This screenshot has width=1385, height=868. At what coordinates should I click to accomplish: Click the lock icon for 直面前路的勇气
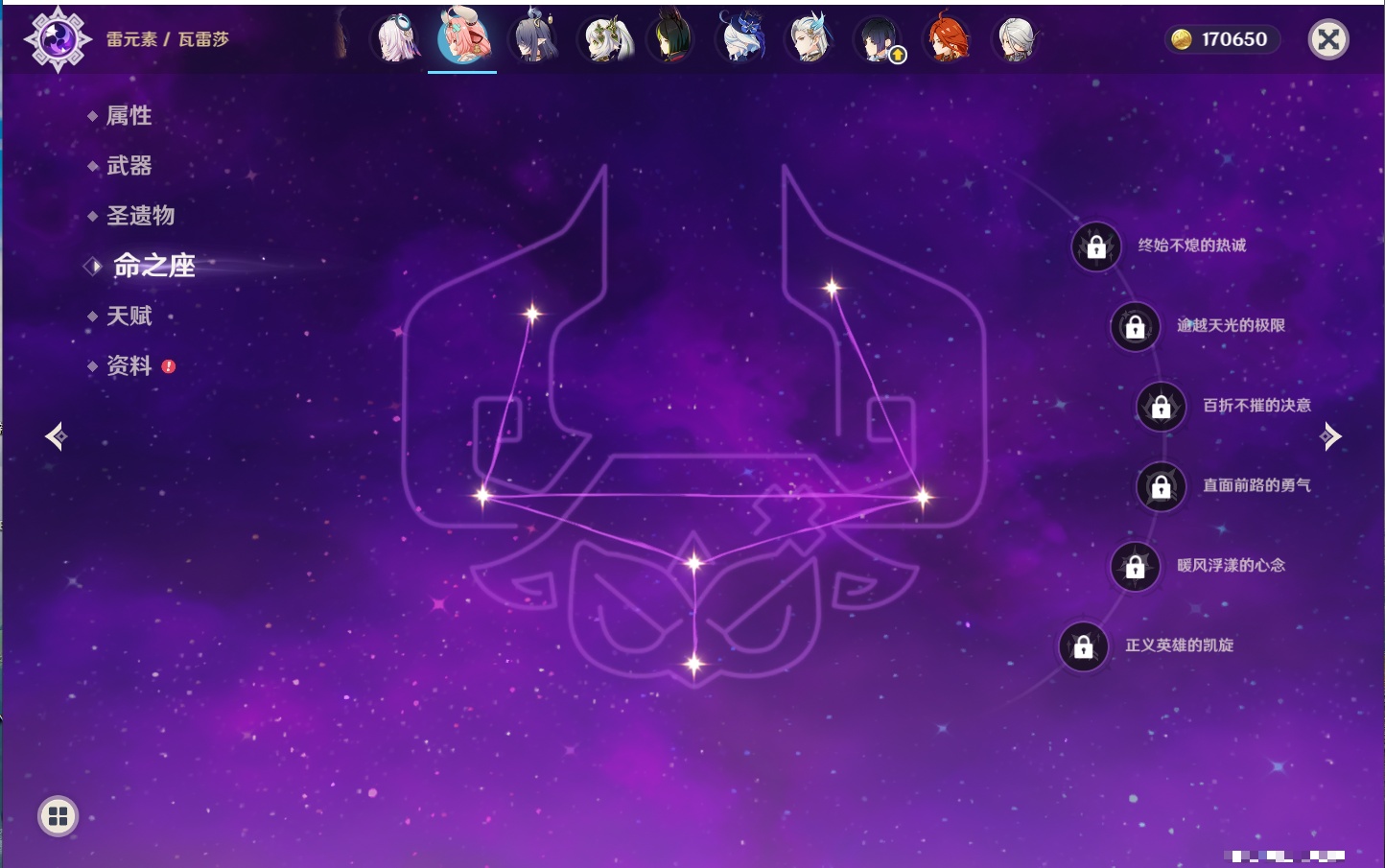(x=1161, y=487)
